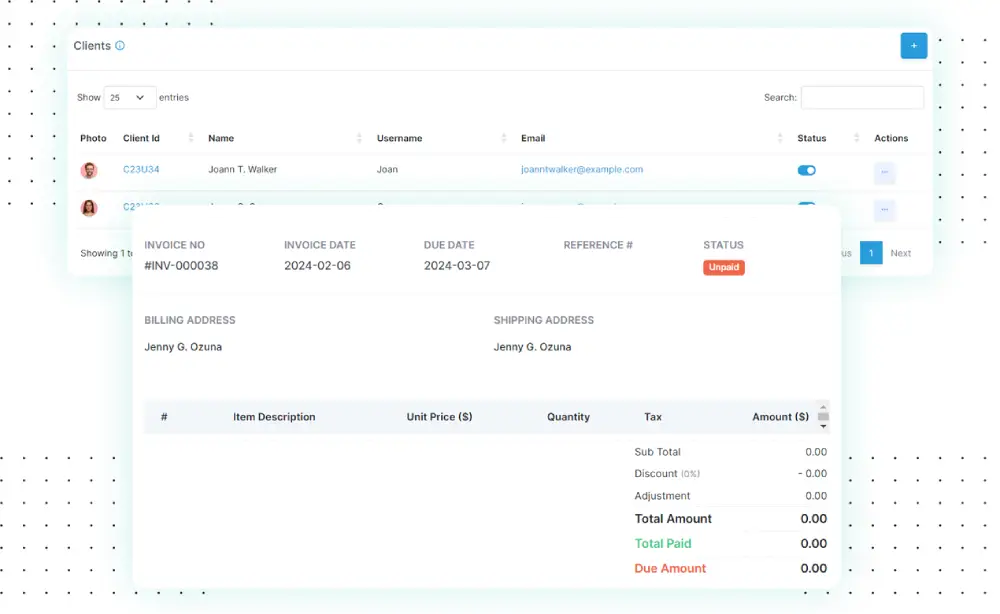
Task: Open the actions ellipsis menu for the second client
Action: coord(884,211)
